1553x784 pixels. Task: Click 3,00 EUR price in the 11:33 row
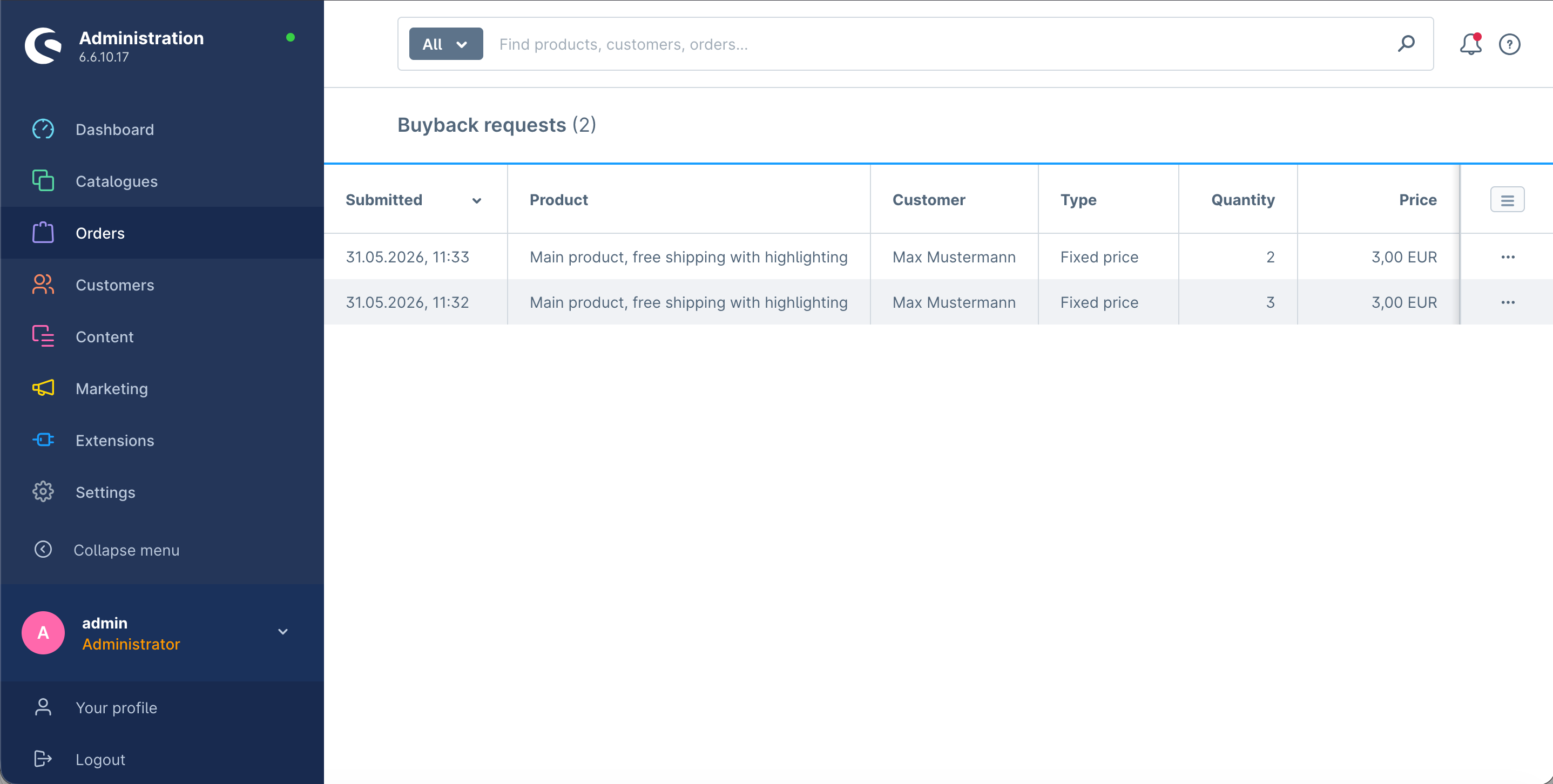click(1404, 258)
